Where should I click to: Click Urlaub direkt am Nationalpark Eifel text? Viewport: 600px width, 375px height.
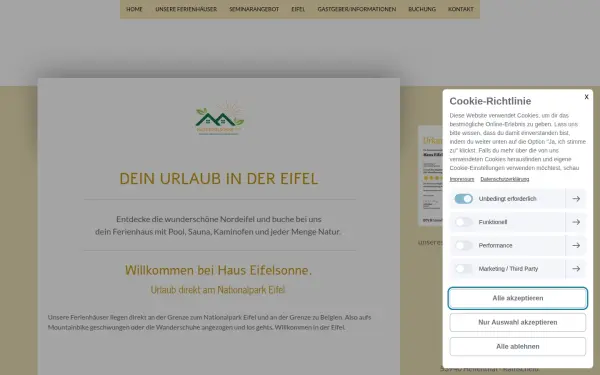(218, 290)
